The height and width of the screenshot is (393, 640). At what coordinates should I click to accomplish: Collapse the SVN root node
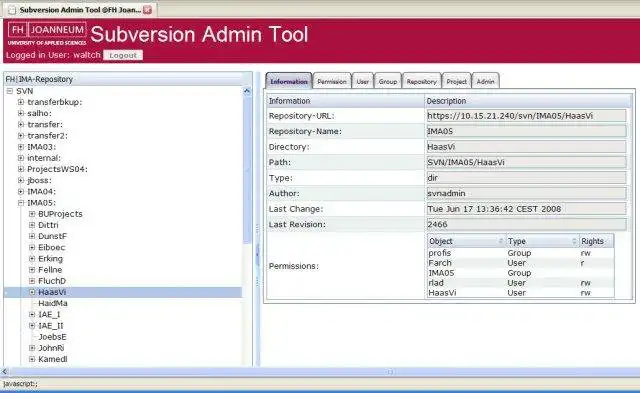tap(10, 91)
